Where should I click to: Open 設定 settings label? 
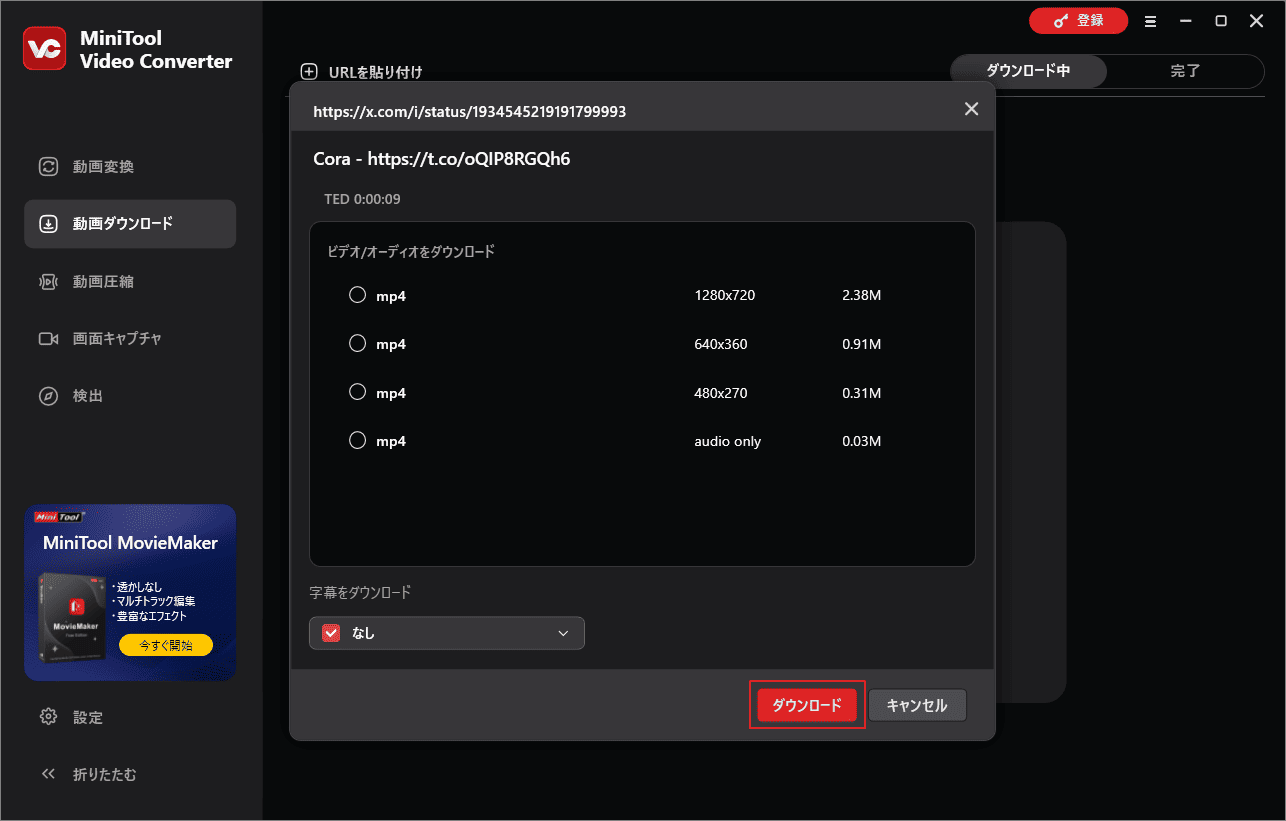coord(88,718)
